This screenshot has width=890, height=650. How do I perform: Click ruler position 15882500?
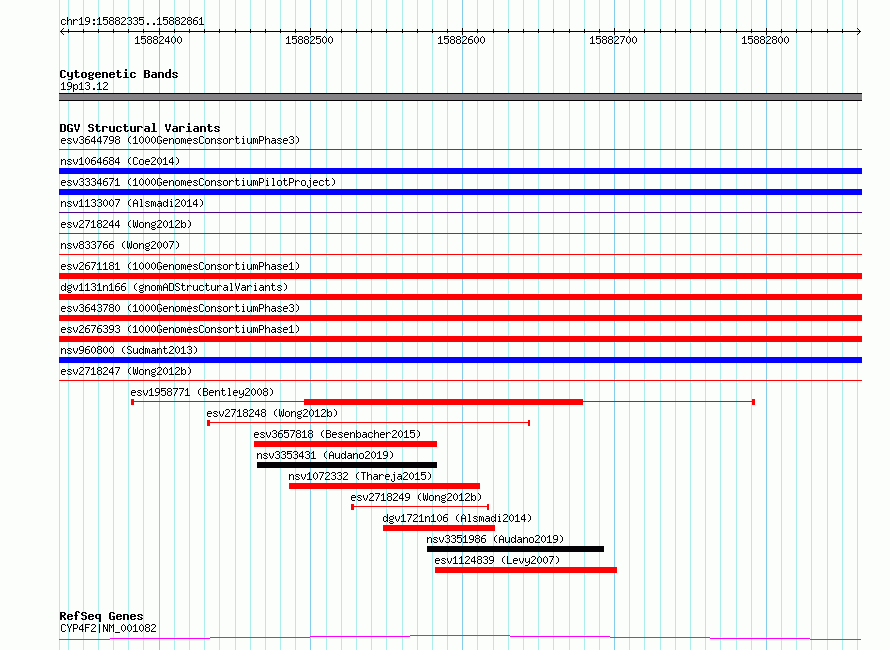pyautogui.click(x=309, y=40)
